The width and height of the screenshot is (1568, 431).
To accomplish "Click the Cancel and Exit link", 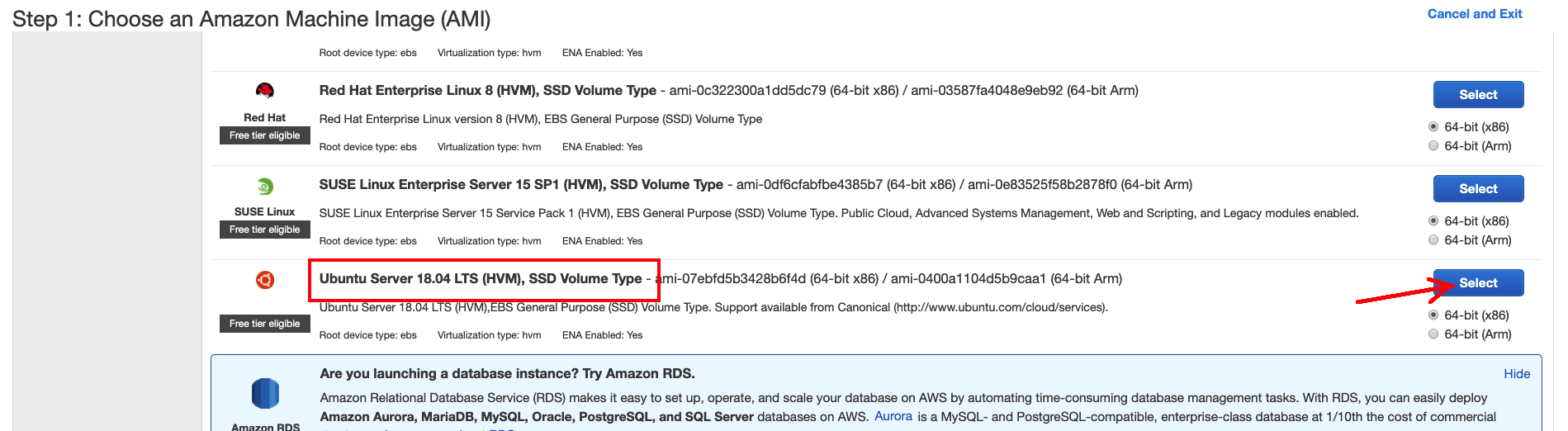I will [x=1475, y=13].
